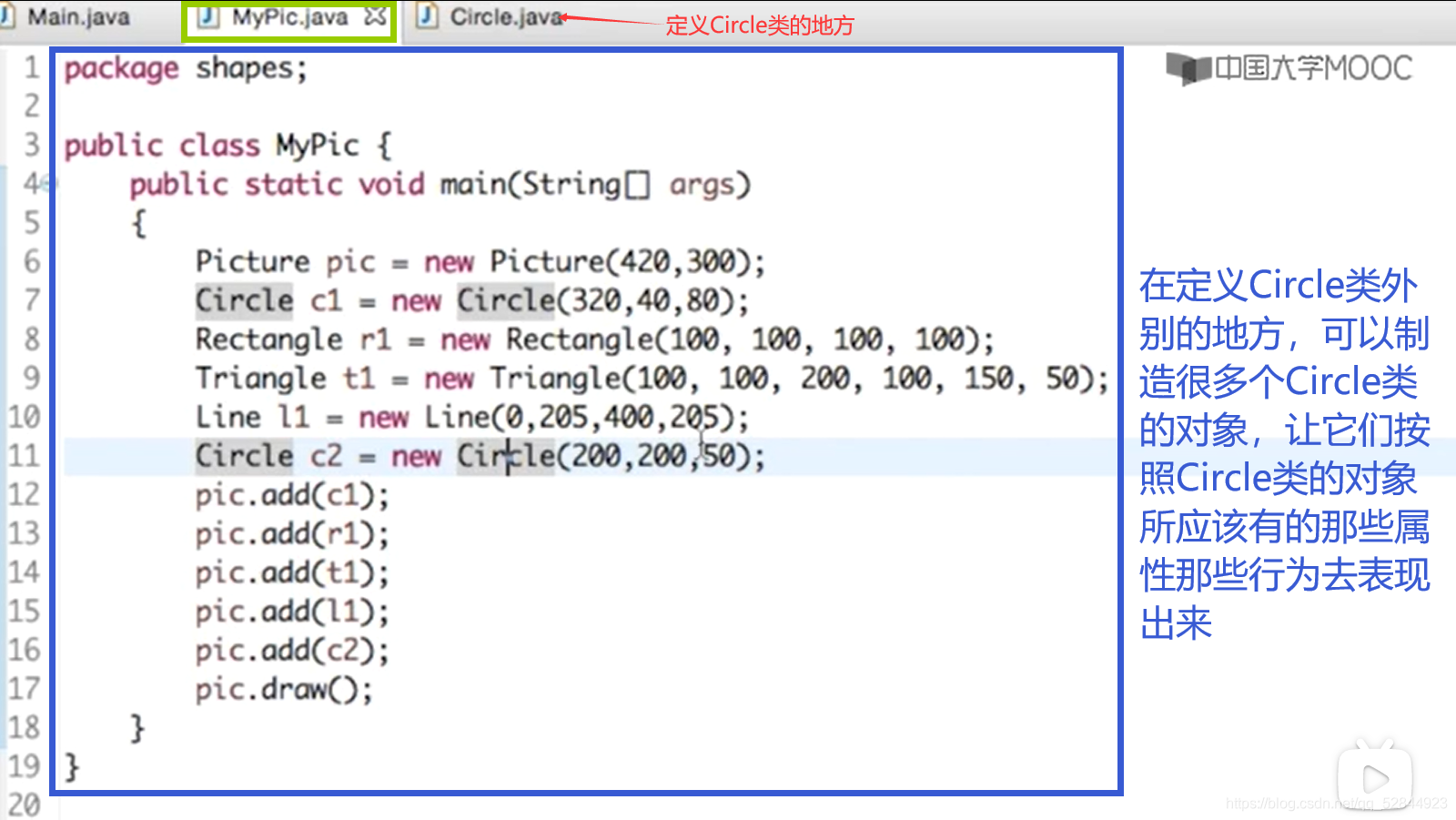
Task: Click 'package shapes;' on line 1
Action: 186,69
